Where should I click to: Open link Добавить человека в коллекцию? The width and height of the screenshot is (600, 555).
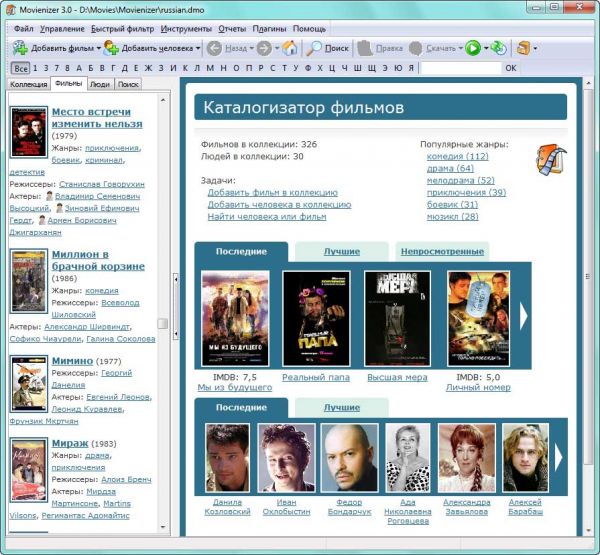point(279,205)
